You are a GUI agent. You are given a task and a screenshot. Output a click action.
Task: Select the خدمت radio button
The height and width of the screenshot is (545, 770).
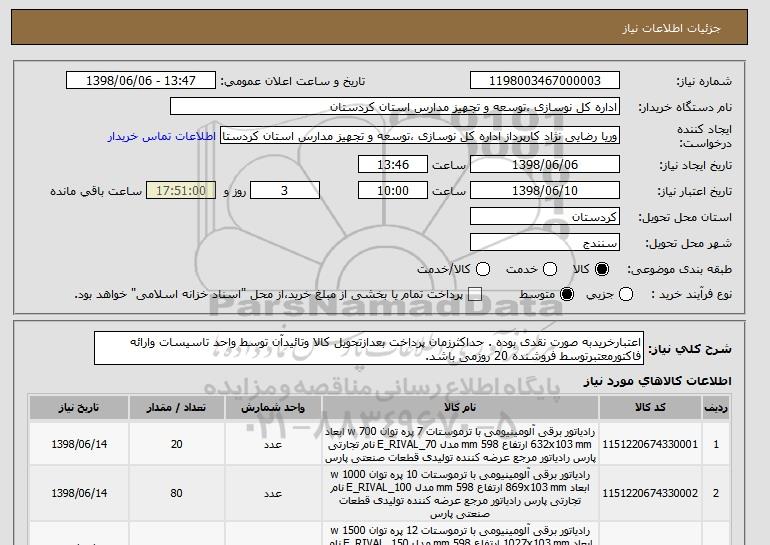point(550,269)
